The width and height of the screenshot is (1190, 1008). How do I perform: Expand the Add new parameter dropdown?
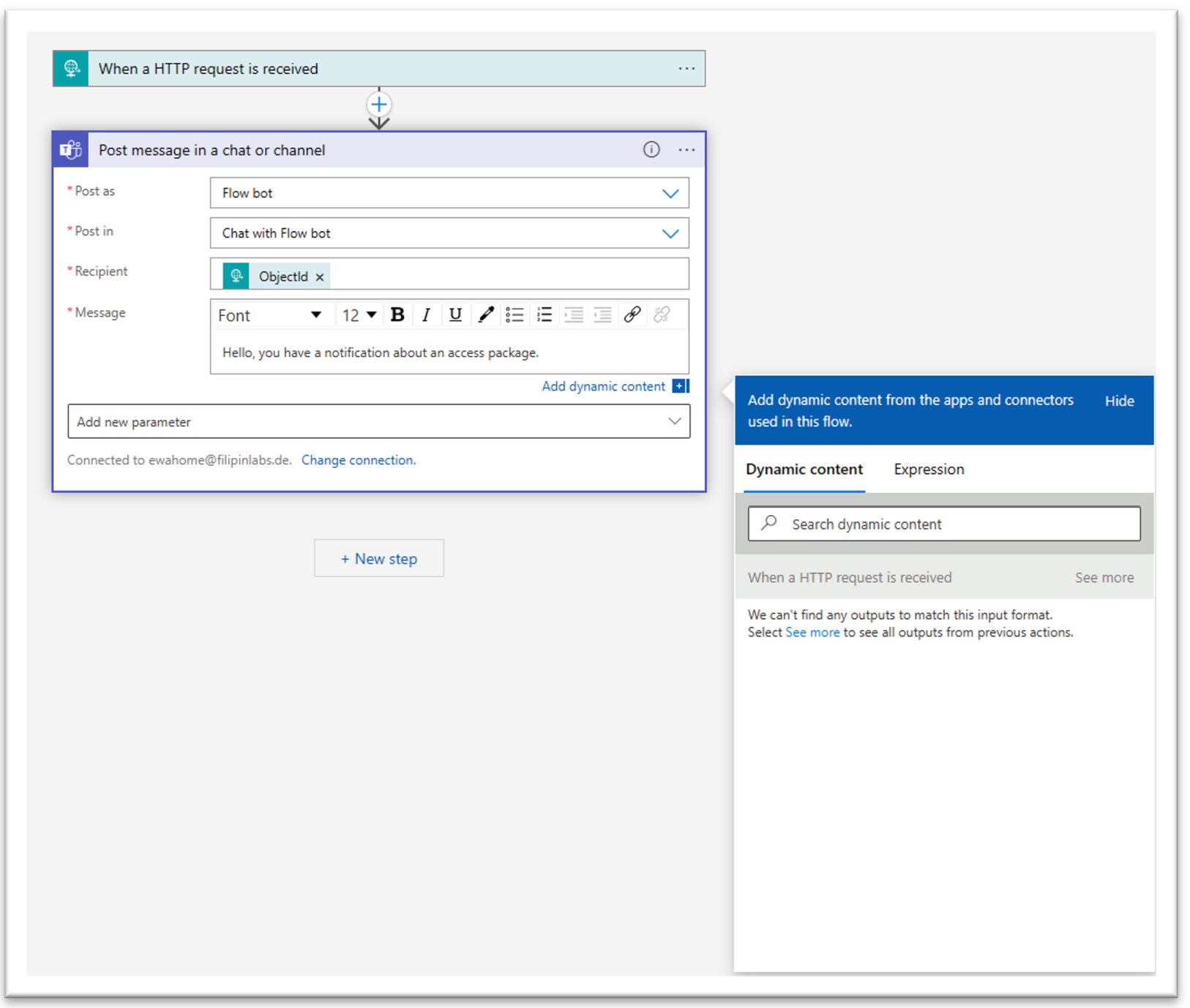(x=674, y=421)
